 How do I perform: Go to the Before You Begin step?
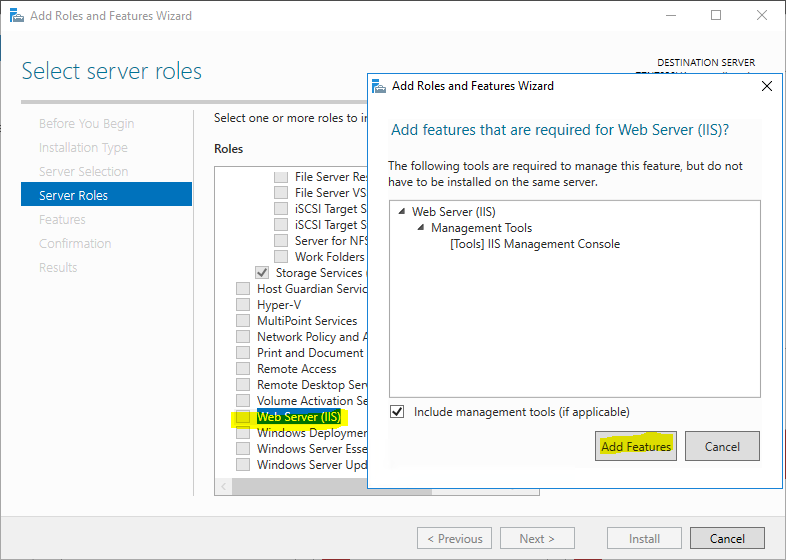point(86,123)
